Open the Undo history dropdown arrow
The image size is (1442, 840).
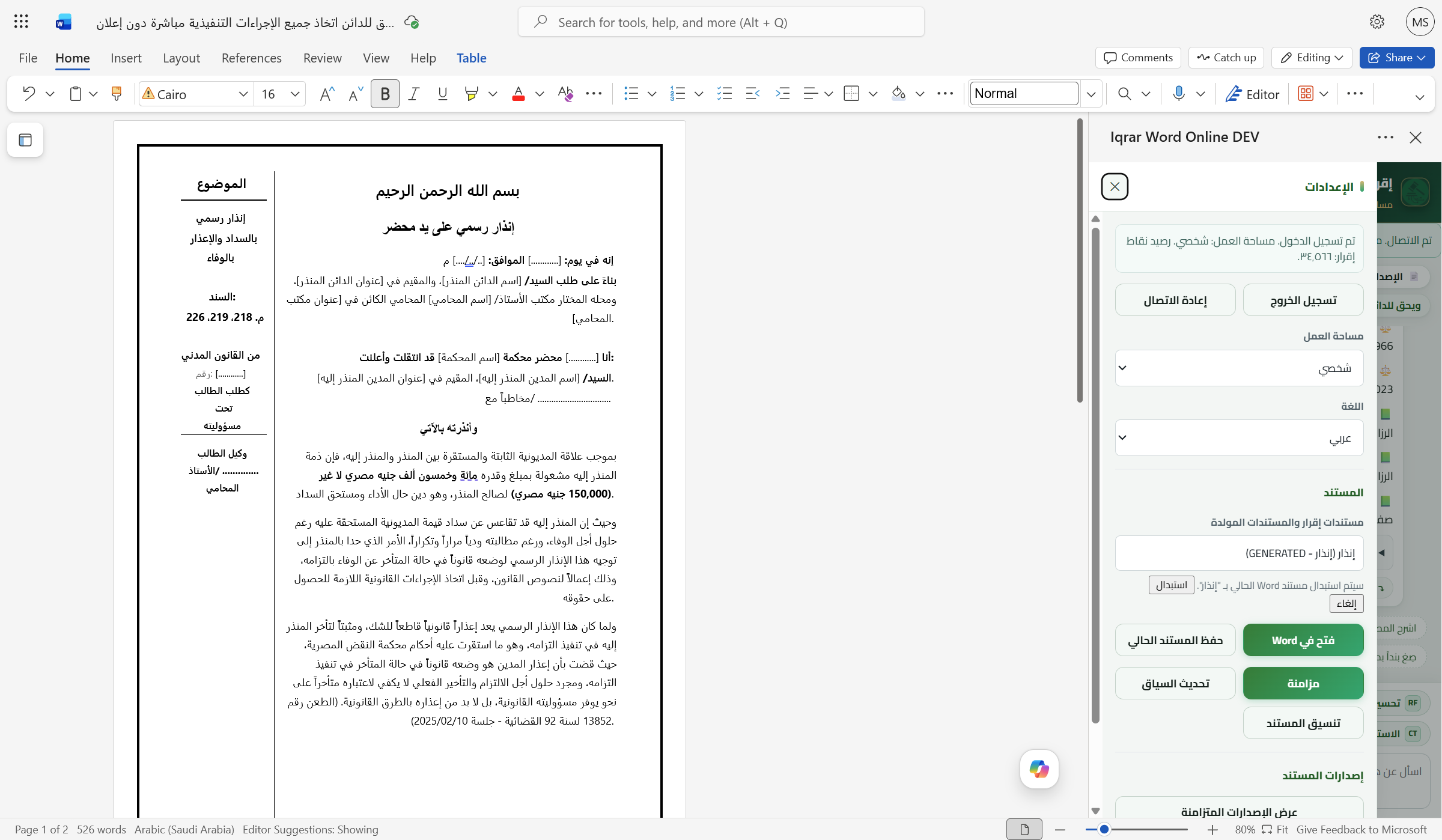tap(50, 94)
